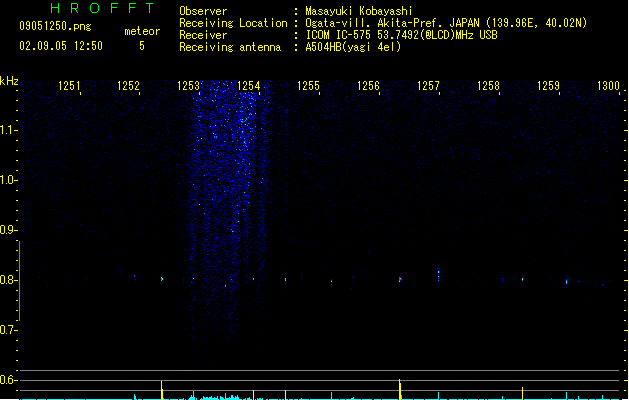Click the 0.6 kHz frequency label
629x400 pixels.
click(x=8, y=380)
